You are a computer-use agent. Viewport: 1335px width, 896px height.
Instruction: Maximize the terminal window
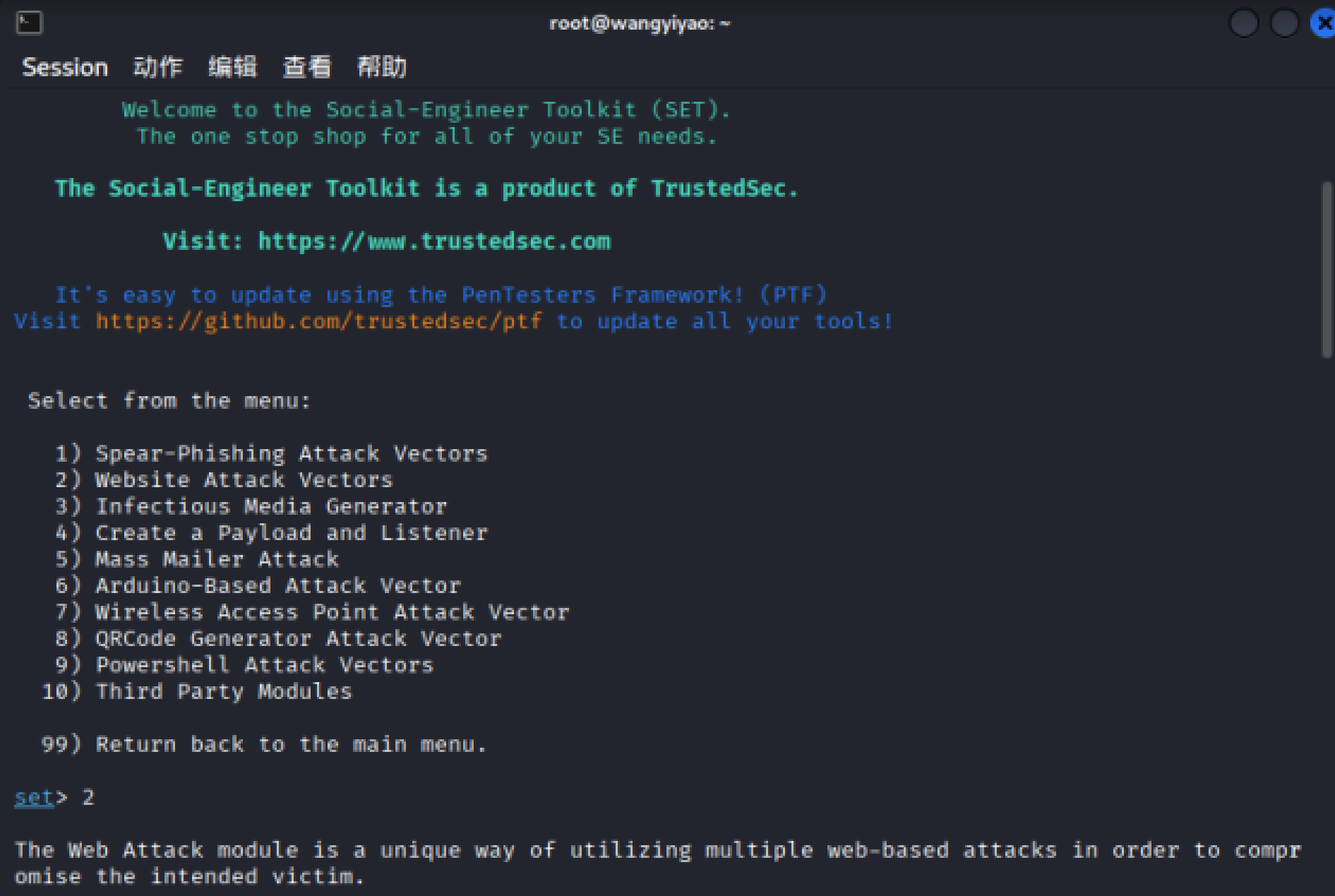(x=1284, y=23)
